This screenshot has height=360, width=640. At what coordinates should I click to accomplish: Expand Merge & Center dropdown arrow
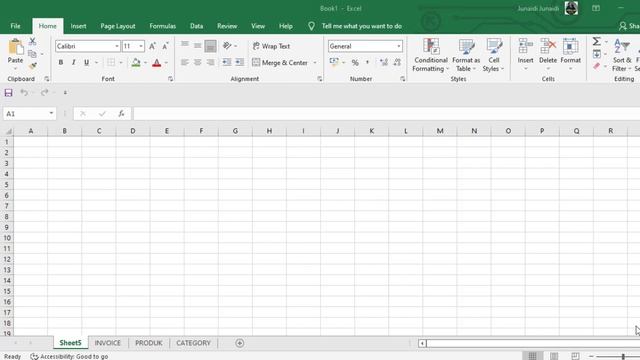tap(315, 62)
